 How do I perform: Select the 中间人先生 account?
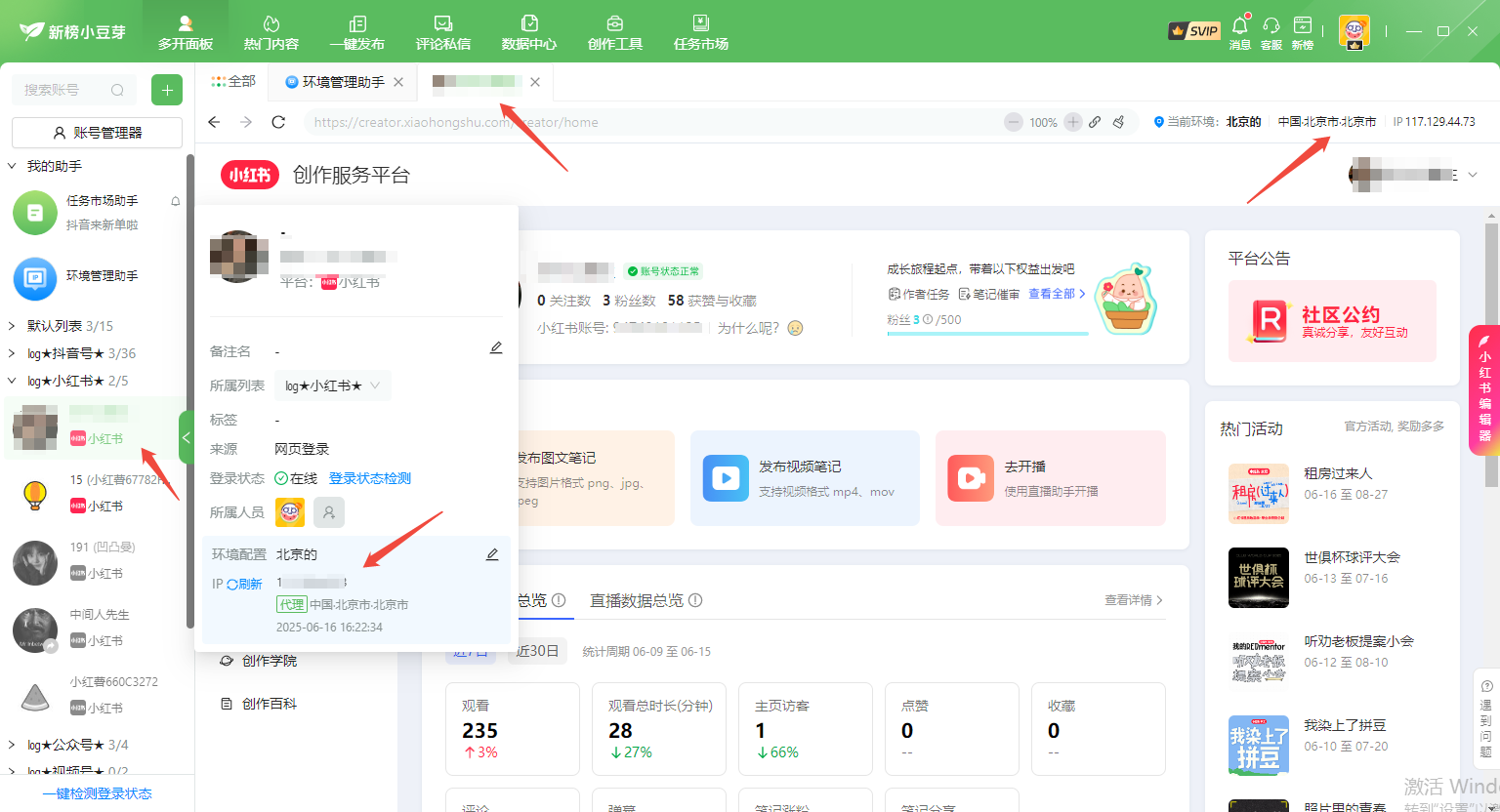95,629
